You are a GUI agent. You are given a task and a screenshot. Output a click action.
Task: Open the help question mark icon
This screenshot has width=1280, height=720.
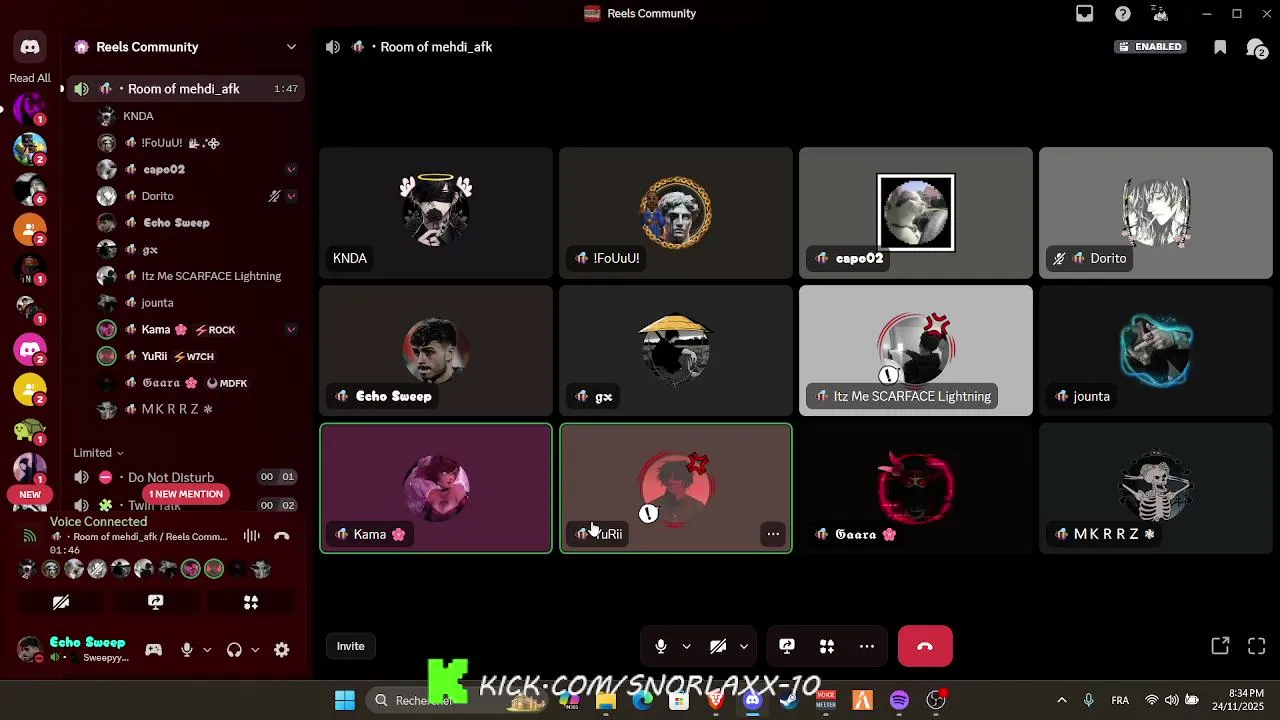[x=1123, y=14]
